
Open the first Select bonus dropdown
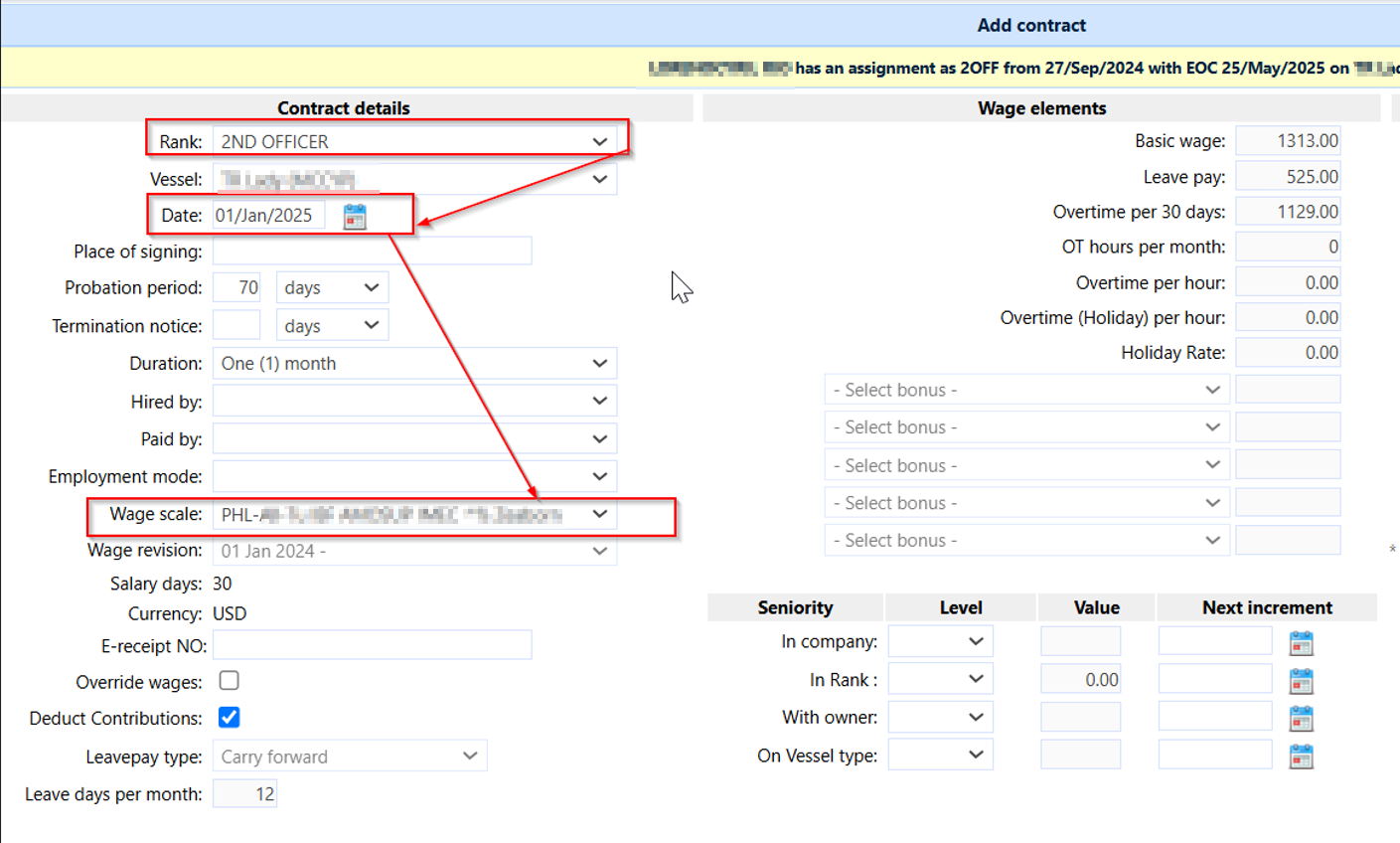tap(1026, 390)
